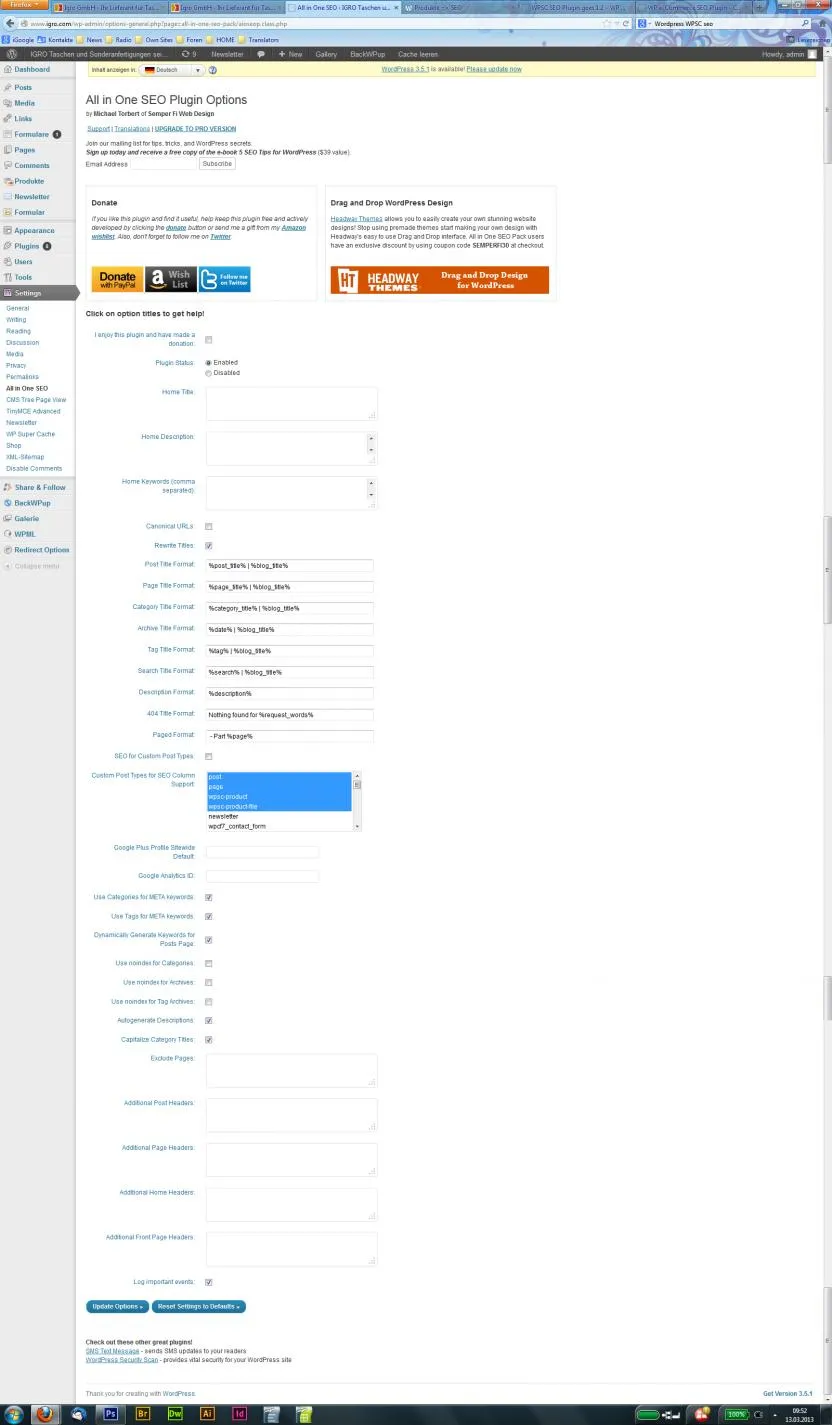Select Plugin Status Disabled radio
The height and width of the screenshot is (1425, 832).
pos(209,373)
